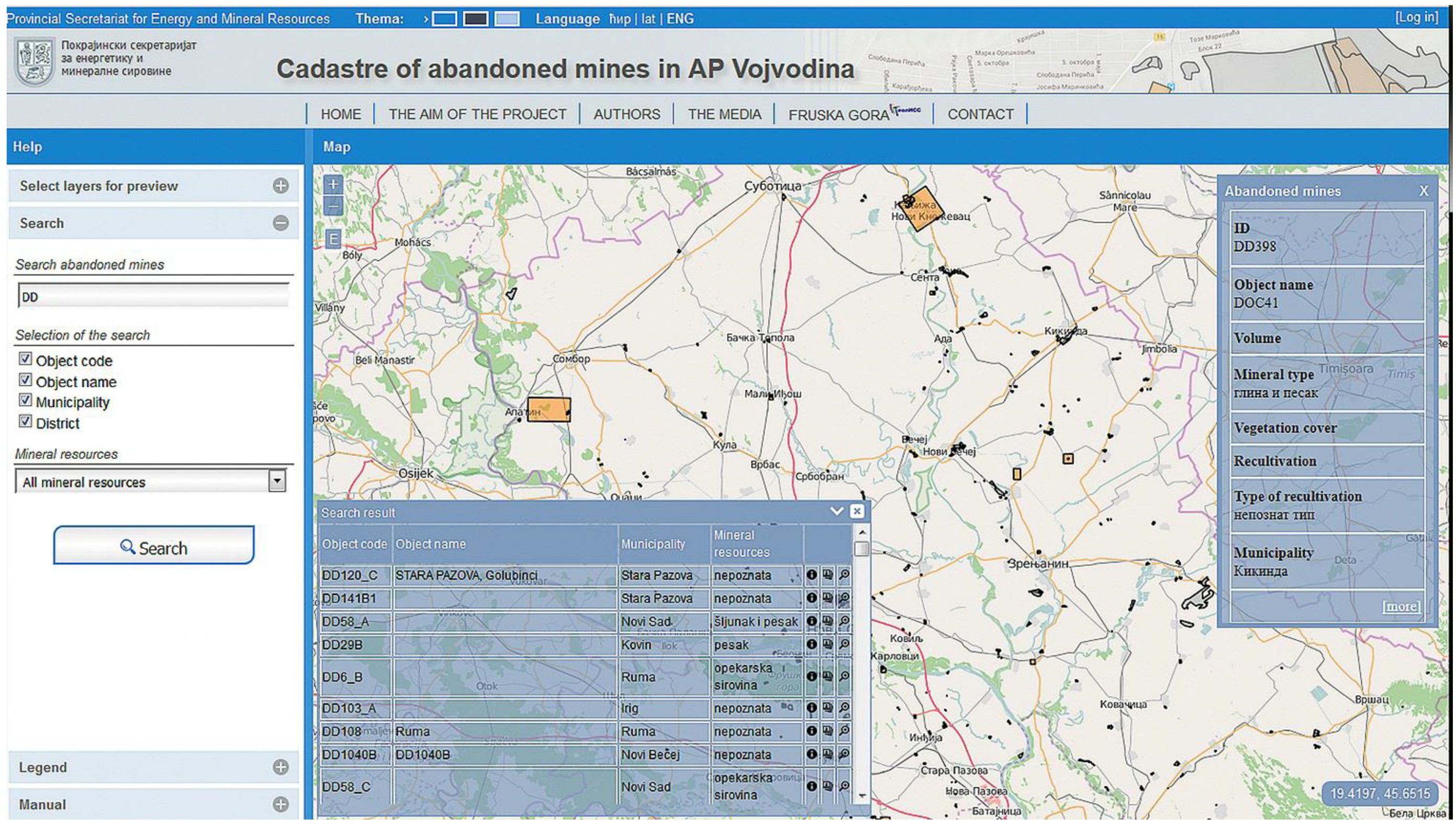Zoom out the map with the minus button
Viewport: 1456px width, 827px height.
click(333, 206)
